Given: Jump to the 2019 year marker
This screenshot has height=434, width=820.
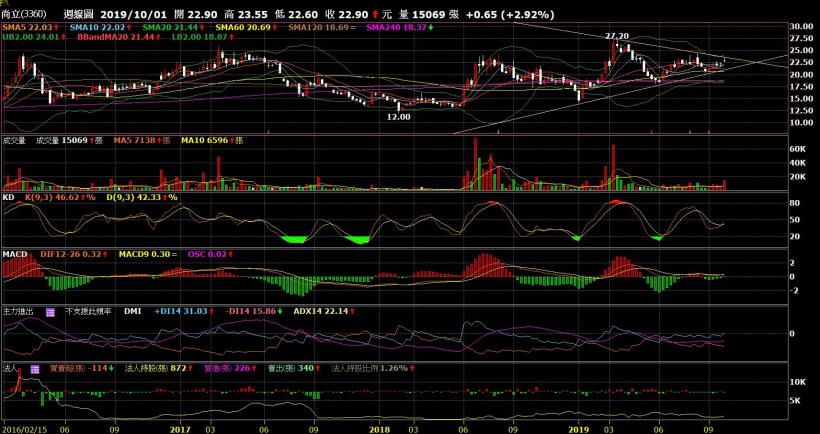Looking at the screenshot, I should click(578, 428).
